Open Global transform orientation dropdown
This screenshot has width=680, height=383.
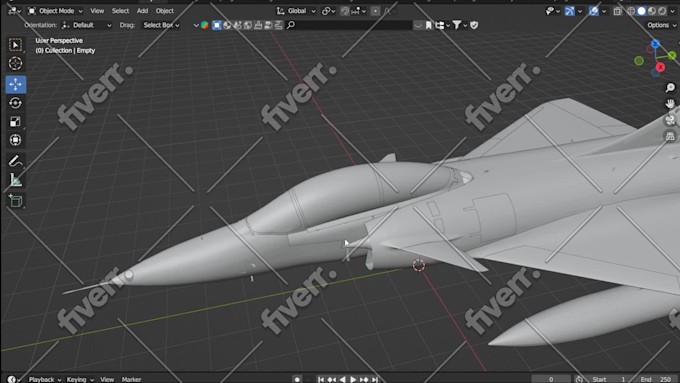(x=296, y=11)
